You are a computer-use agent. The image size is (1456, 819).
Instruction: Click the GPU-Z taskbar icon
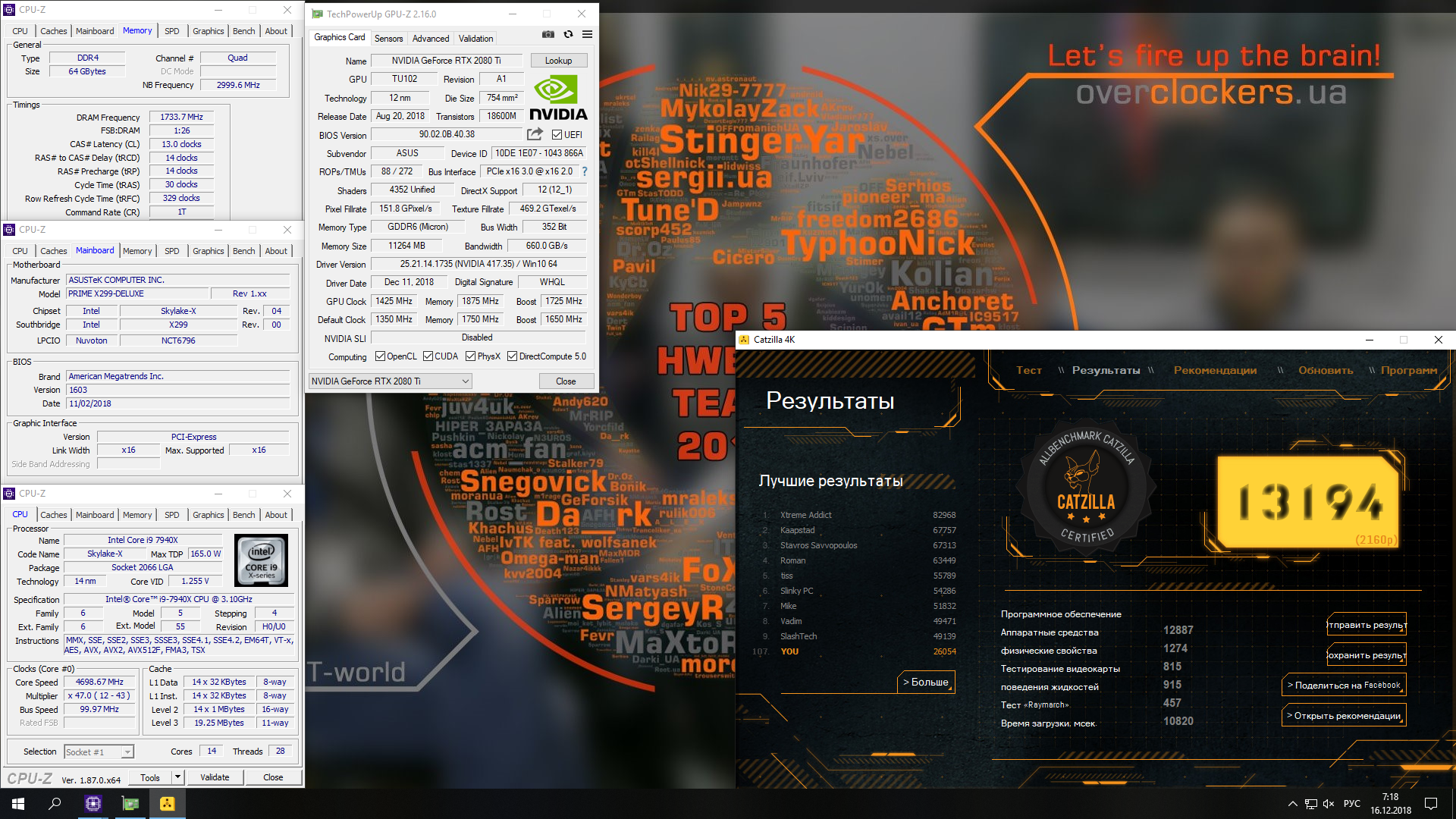(130, 804)
